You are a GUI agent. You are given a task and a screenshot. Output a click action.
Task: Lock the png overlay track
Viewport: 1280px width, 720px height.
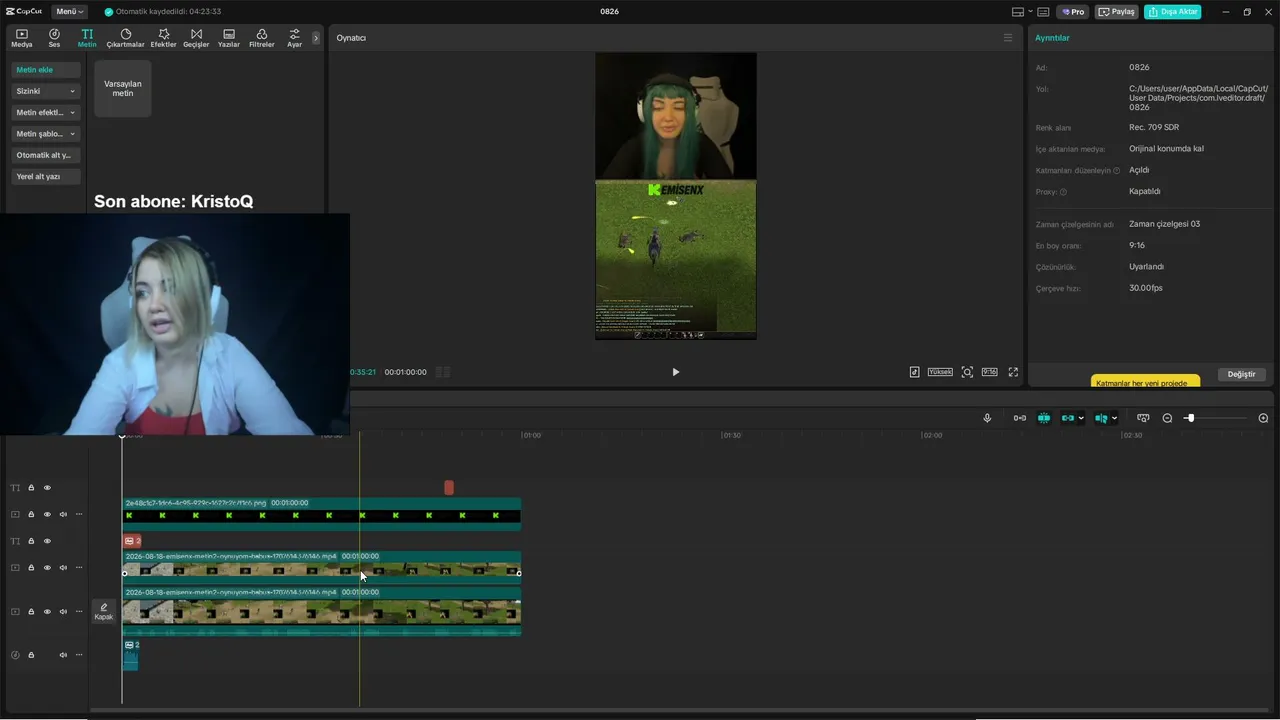31,515
